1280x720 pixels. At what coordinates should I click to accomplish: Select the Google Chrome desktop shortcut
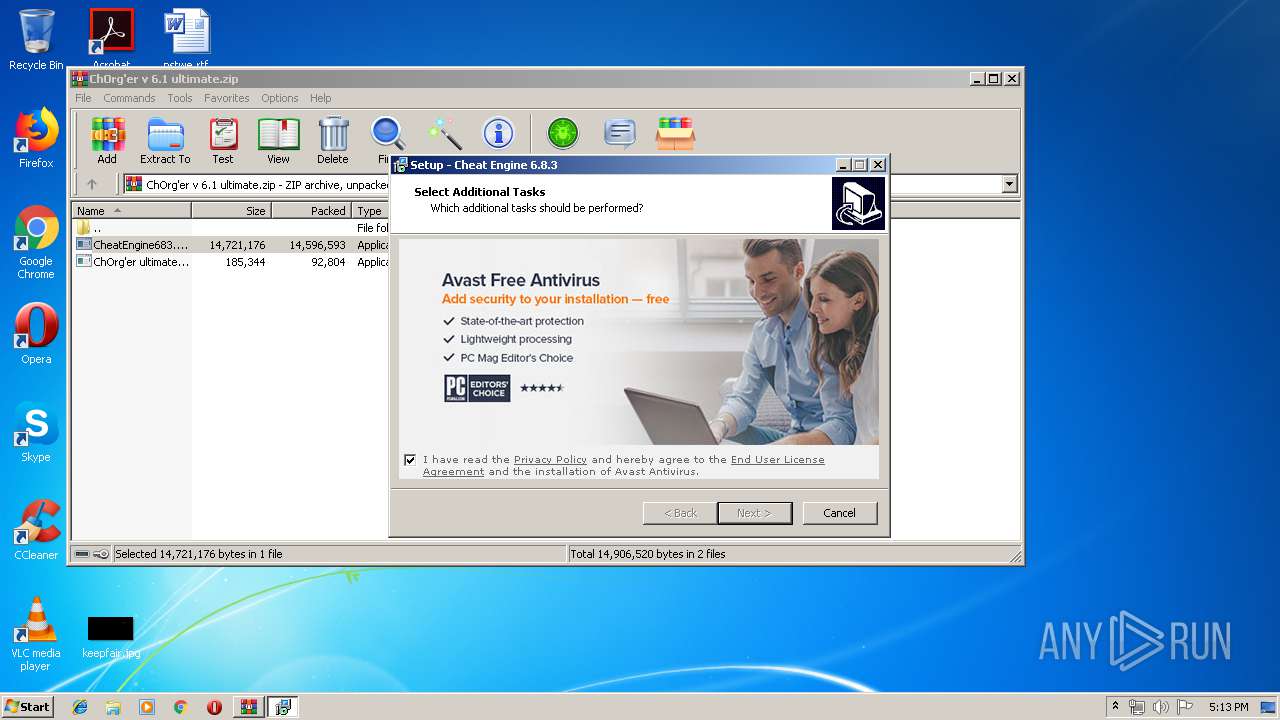[x=36, y=242]
